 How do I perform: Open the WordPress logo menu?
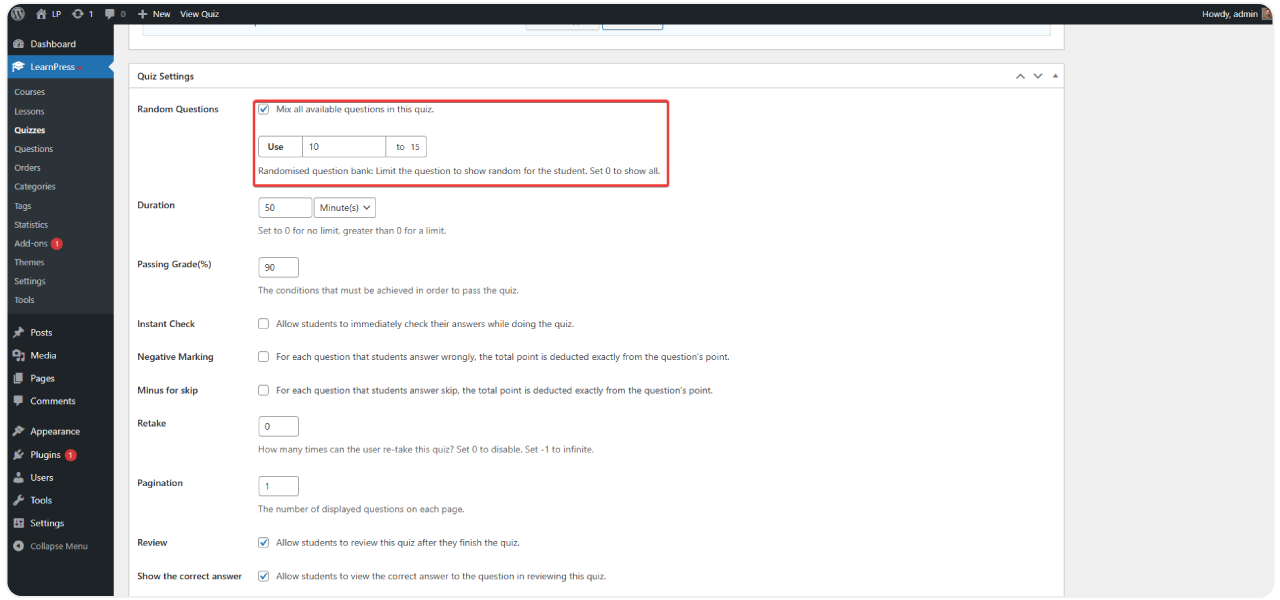tap(20, 13)
